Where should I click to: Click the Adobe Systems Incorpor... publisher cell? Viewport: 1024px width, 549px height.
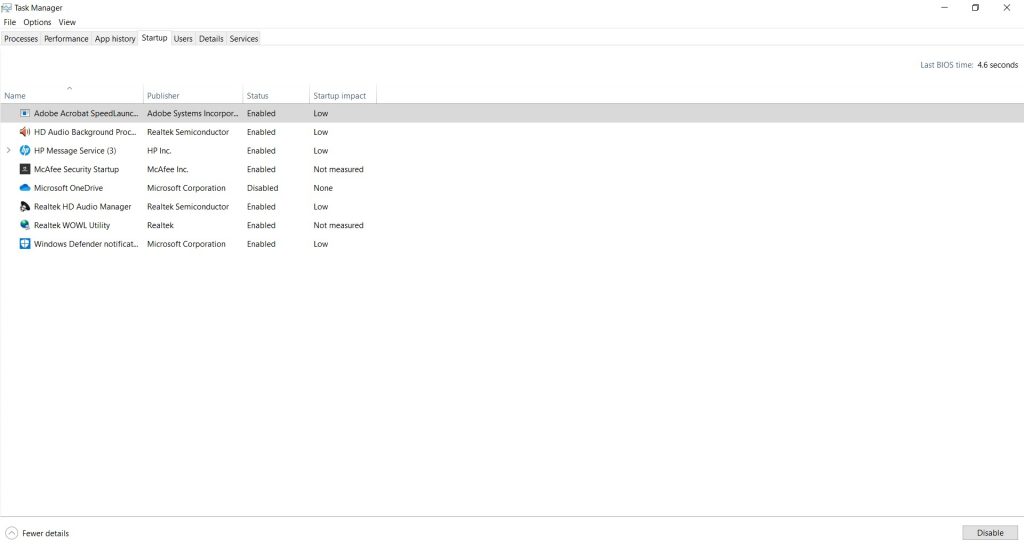coord(193,113)
